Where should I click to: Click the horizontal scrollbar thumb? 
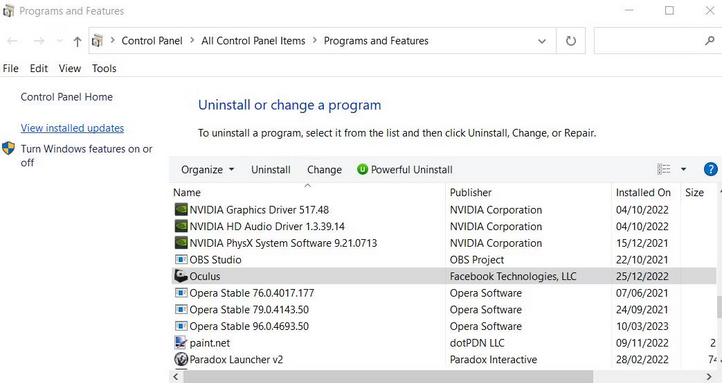click(x=388, y=377)
